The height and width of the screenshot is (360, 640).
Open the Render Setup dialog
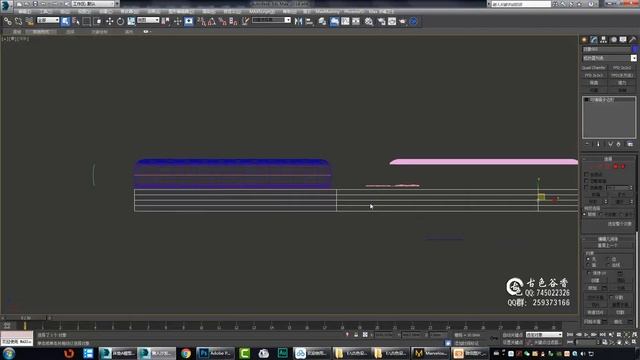click(x=382, y=21)
